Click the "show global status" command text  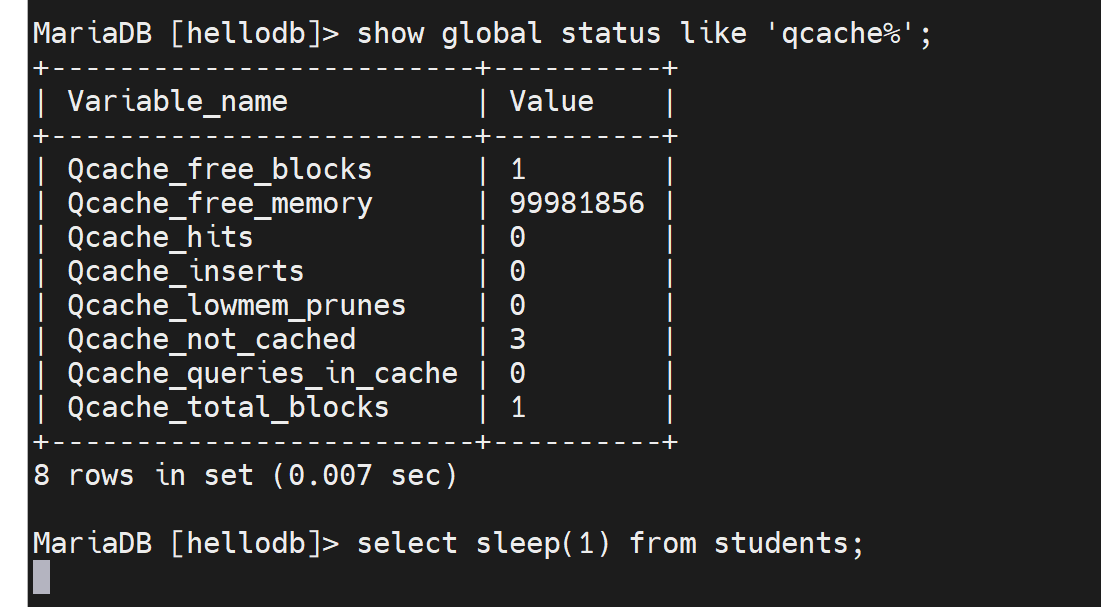[x=508, y=33]
